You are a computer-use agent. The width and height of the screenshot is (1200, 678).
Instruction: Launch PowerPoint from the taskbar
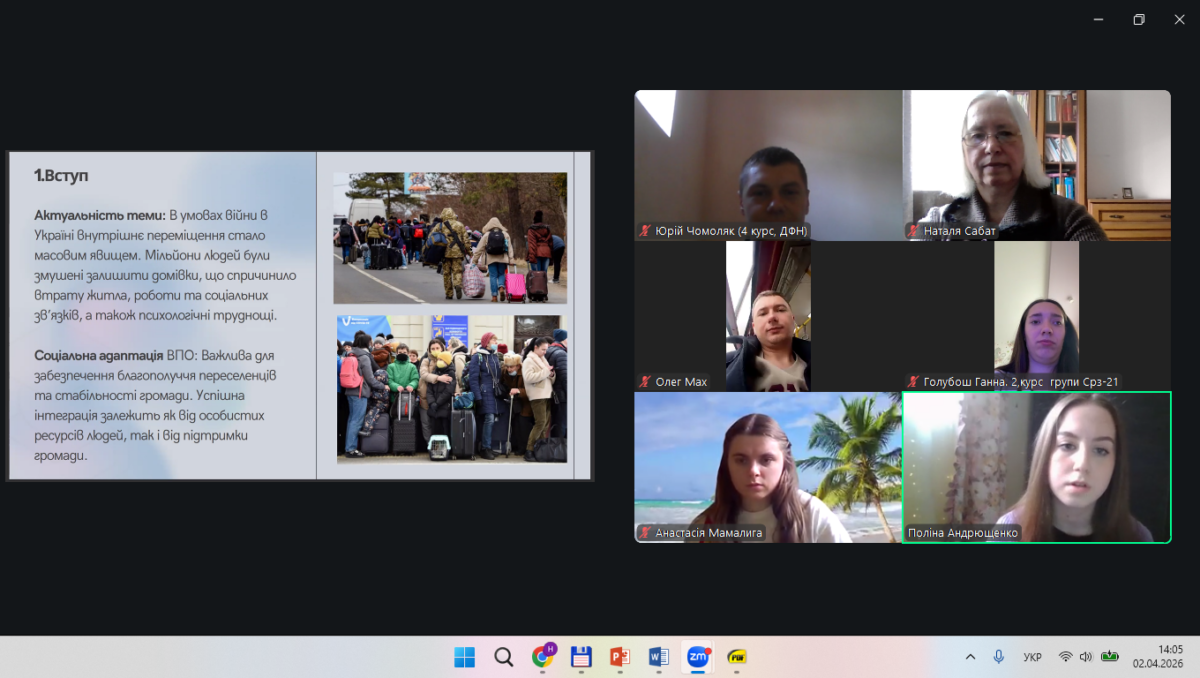click(620, 657)
